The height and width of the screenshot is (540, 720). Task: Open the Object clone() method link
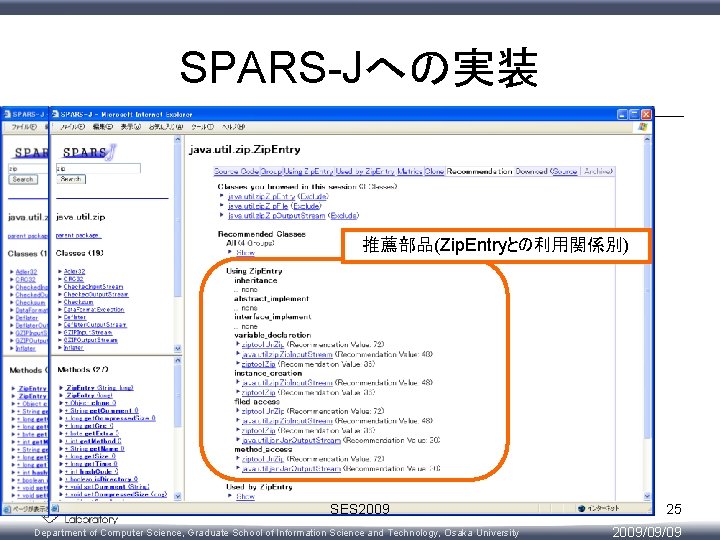pyautogui.click(x=90, y=403)
